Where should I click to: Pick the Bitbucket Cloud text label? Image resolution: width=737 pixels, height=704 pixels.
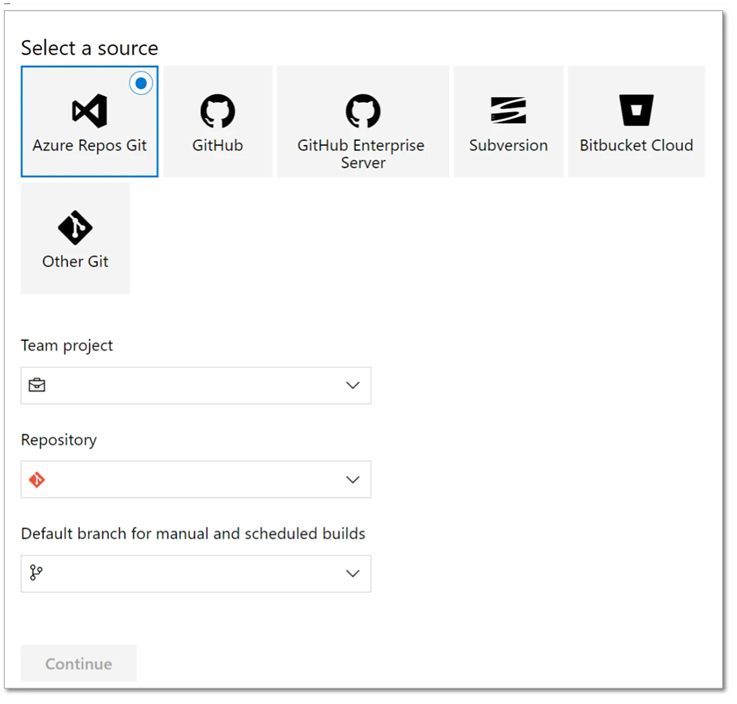click(x=636, y=145)
